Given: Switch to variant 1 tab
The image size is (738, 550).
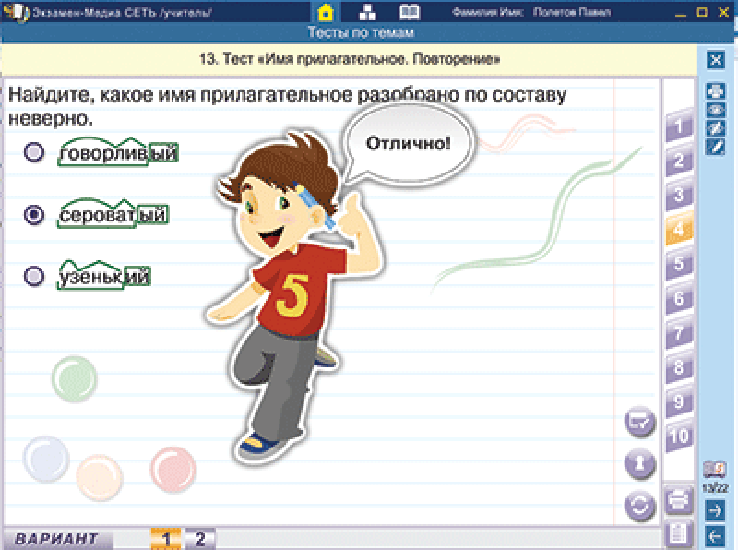Looking at the screenshot, I should coord(164,539).
